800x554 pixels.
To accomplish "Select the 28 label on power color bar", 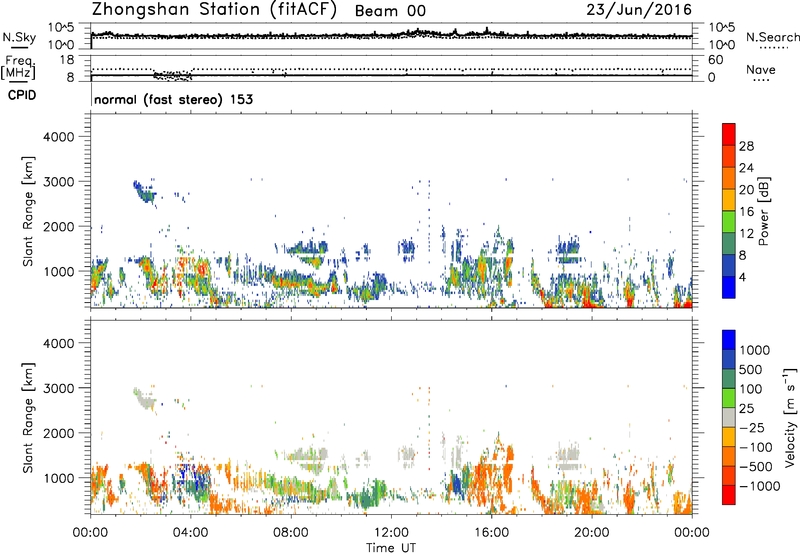I will point(746,146).
